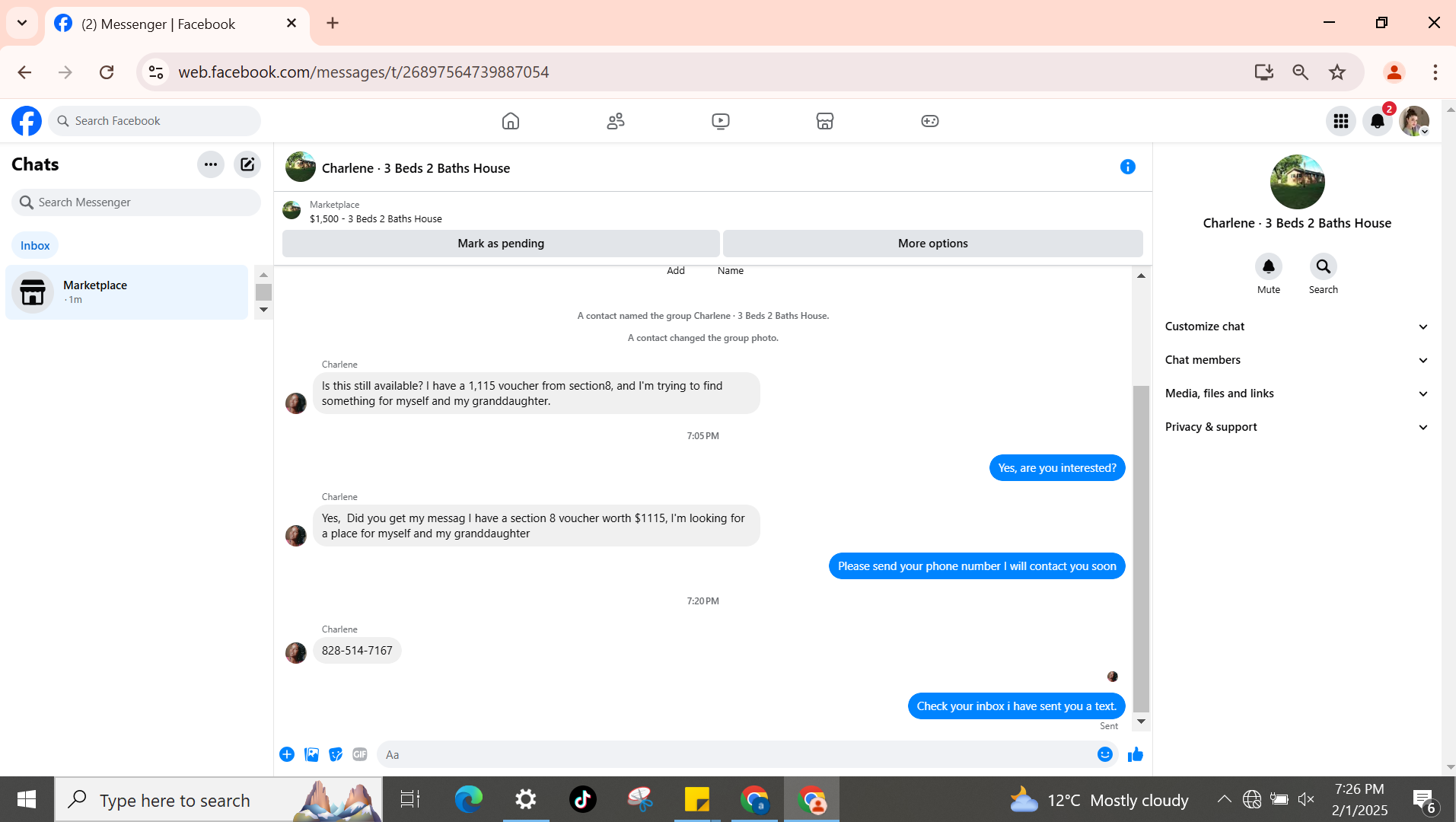Click the conversation vertical scrollbar

tap(1141, 548)
